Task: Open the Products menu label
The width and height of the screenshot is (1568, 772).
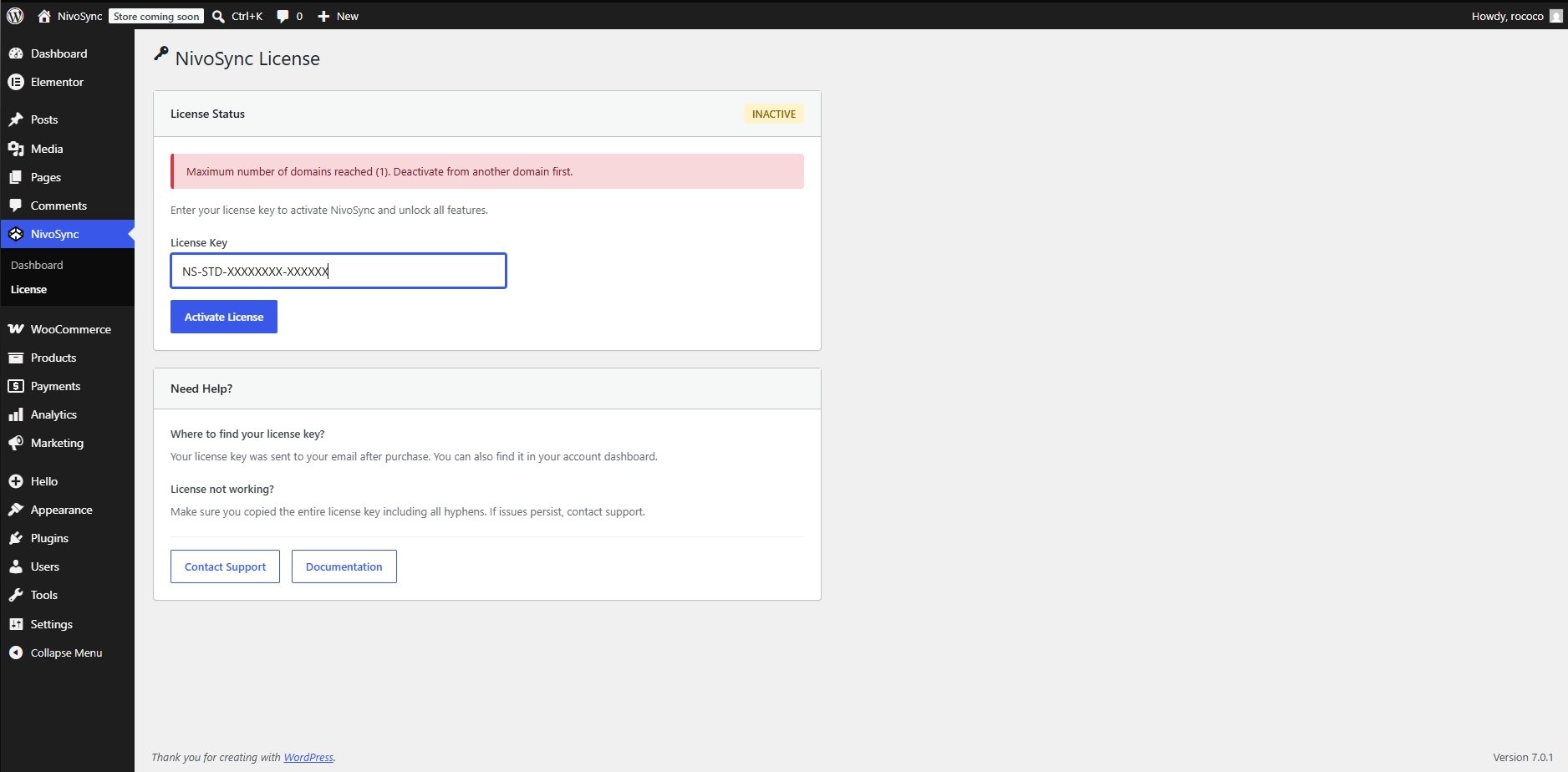Action: [x=53, y=358]
